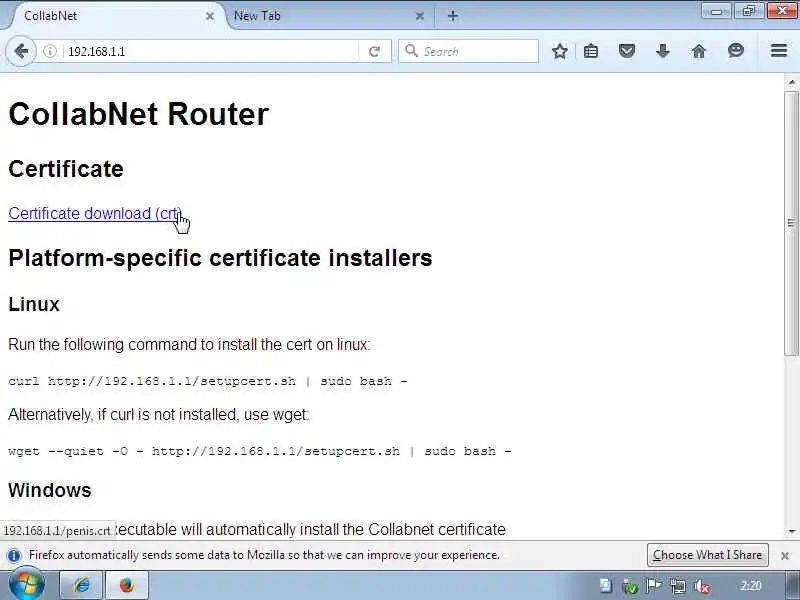The width and height of the screenshot is (800, 600).
Task: Click the vertical scrollbar thumb
Action: point(791,223)
